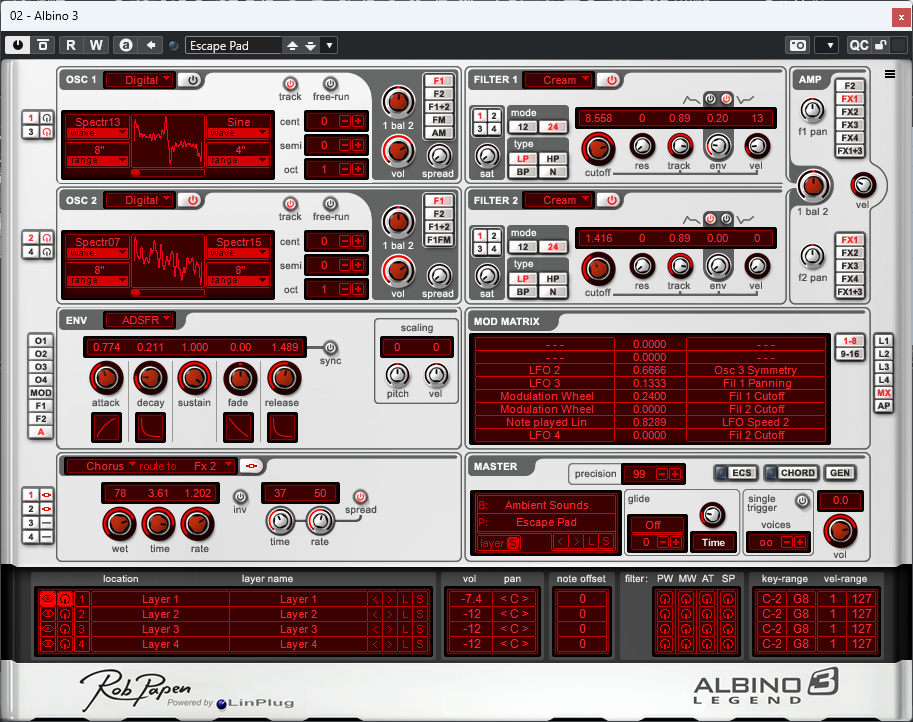Open the Filter 1 Cream type dropdown
Image resolution: width=913 pixels, height=722 pixels.
[x=558, y=80]
